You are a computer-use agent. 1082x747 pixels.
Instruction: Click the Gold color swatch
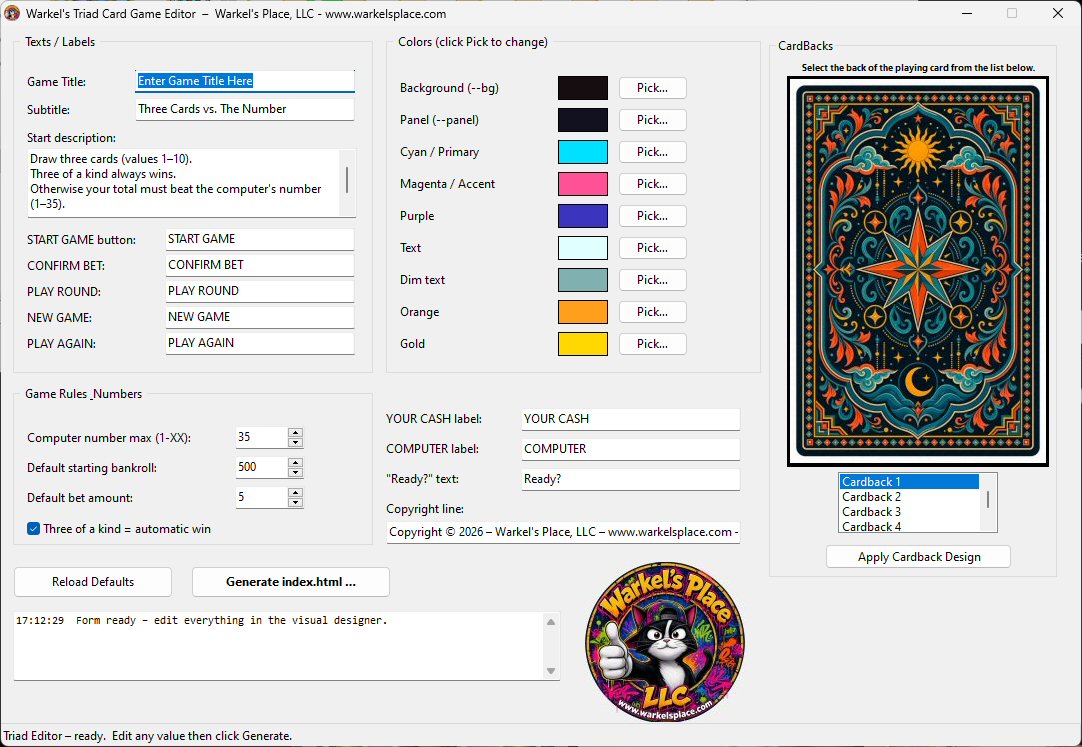[583, 343]
